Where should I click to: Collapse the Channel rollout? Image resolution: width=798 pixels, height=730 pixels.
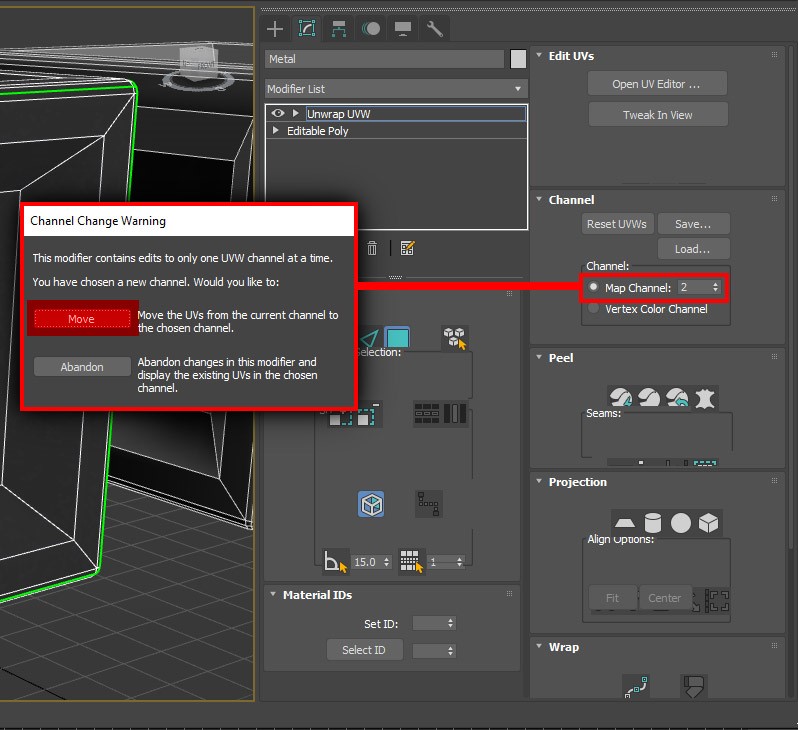tap(539, 199)
